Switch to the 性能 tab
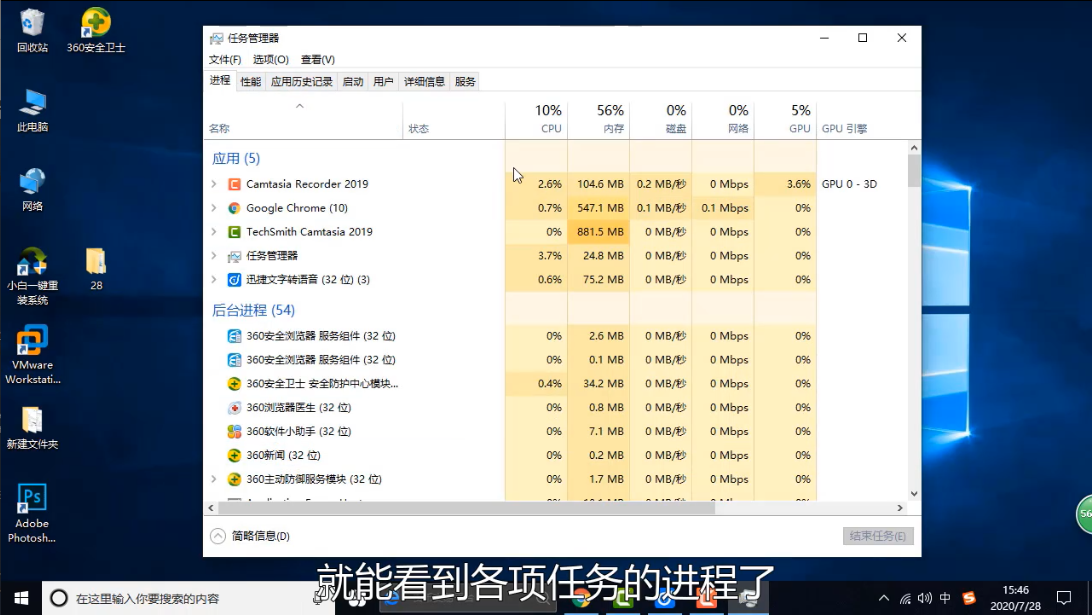 pos(250,82)
